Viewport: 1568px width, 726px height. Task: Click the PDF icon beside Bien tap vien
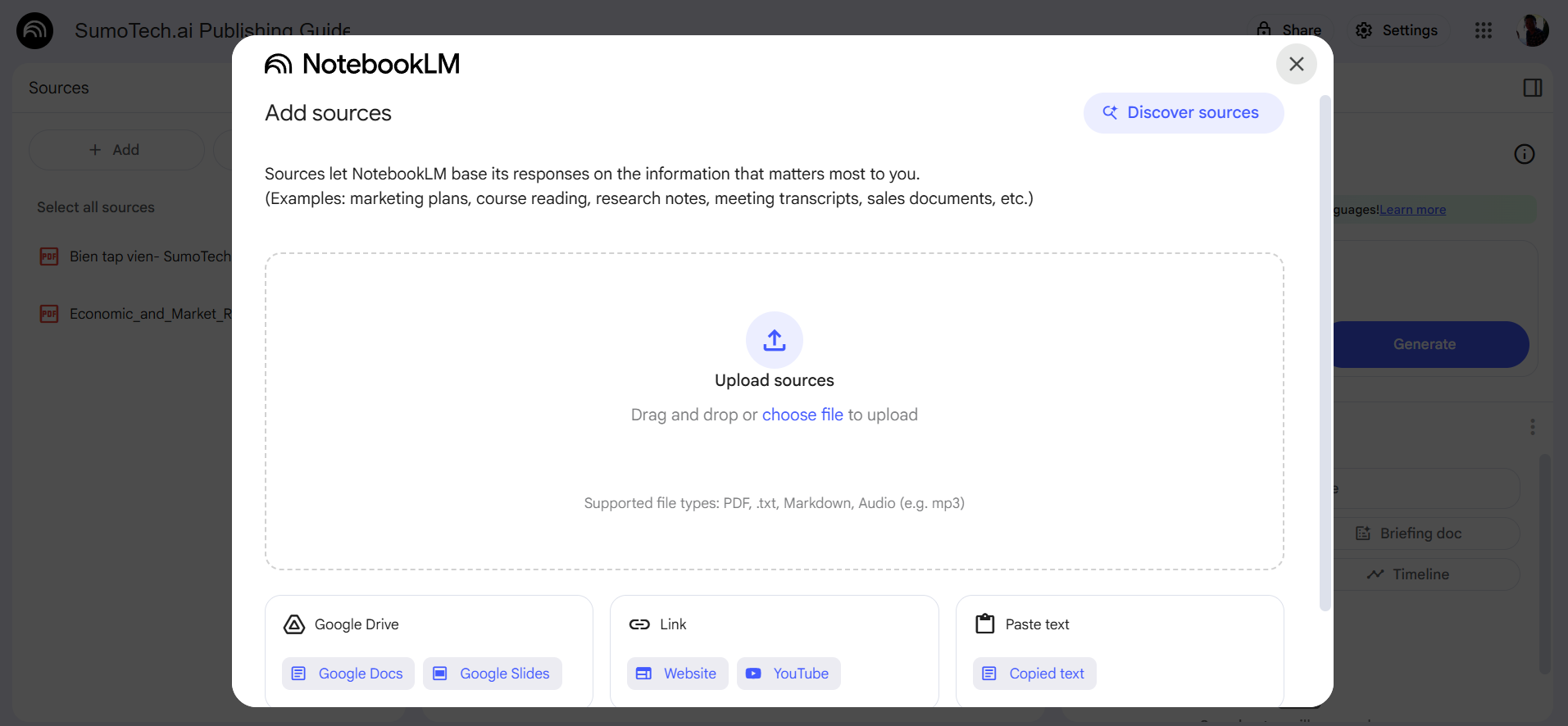click(x=49, y=256)
